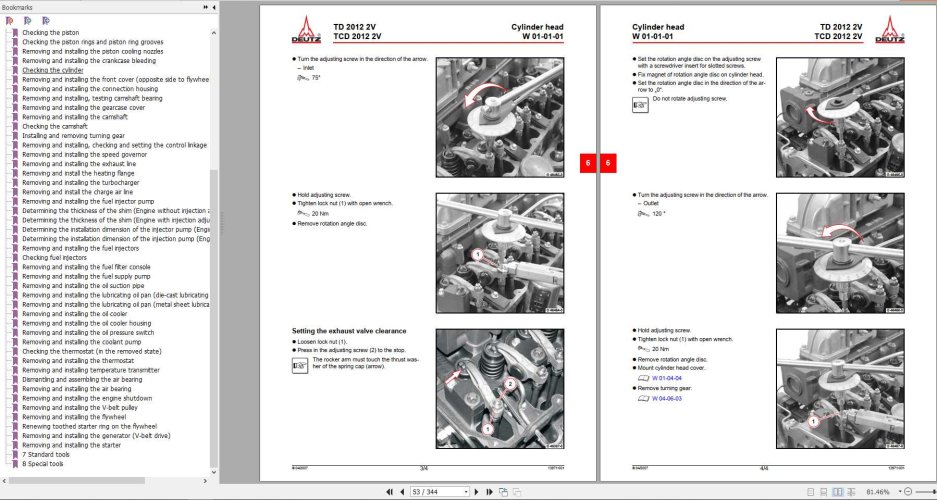The height and width of the screenshot is (500, 937).
Task: Go to bookmark Removing and installing the camshaft
Action: [x=75, y=116]
